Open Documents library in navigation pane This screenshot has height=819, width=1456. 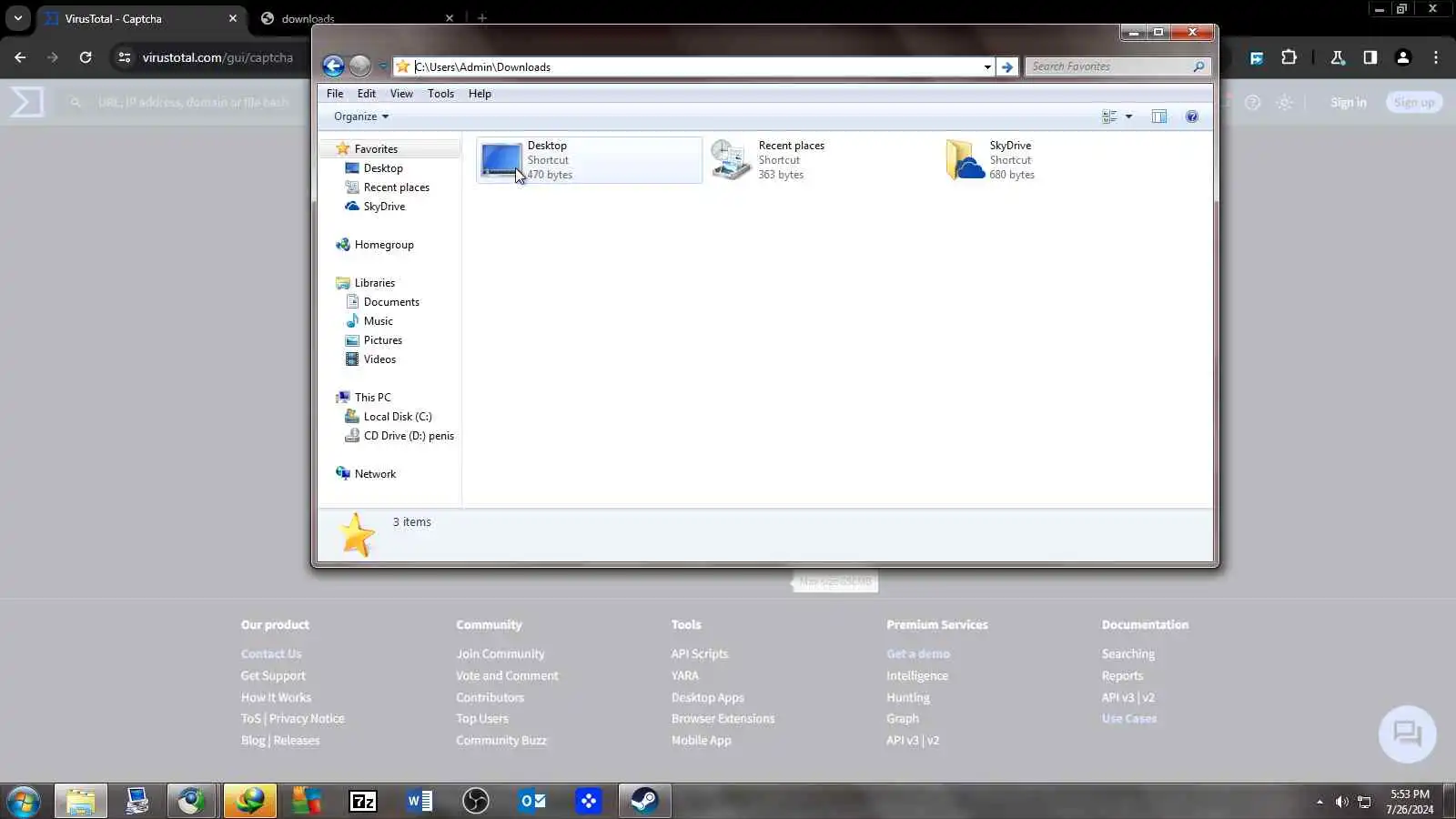(x=391, y=302)
